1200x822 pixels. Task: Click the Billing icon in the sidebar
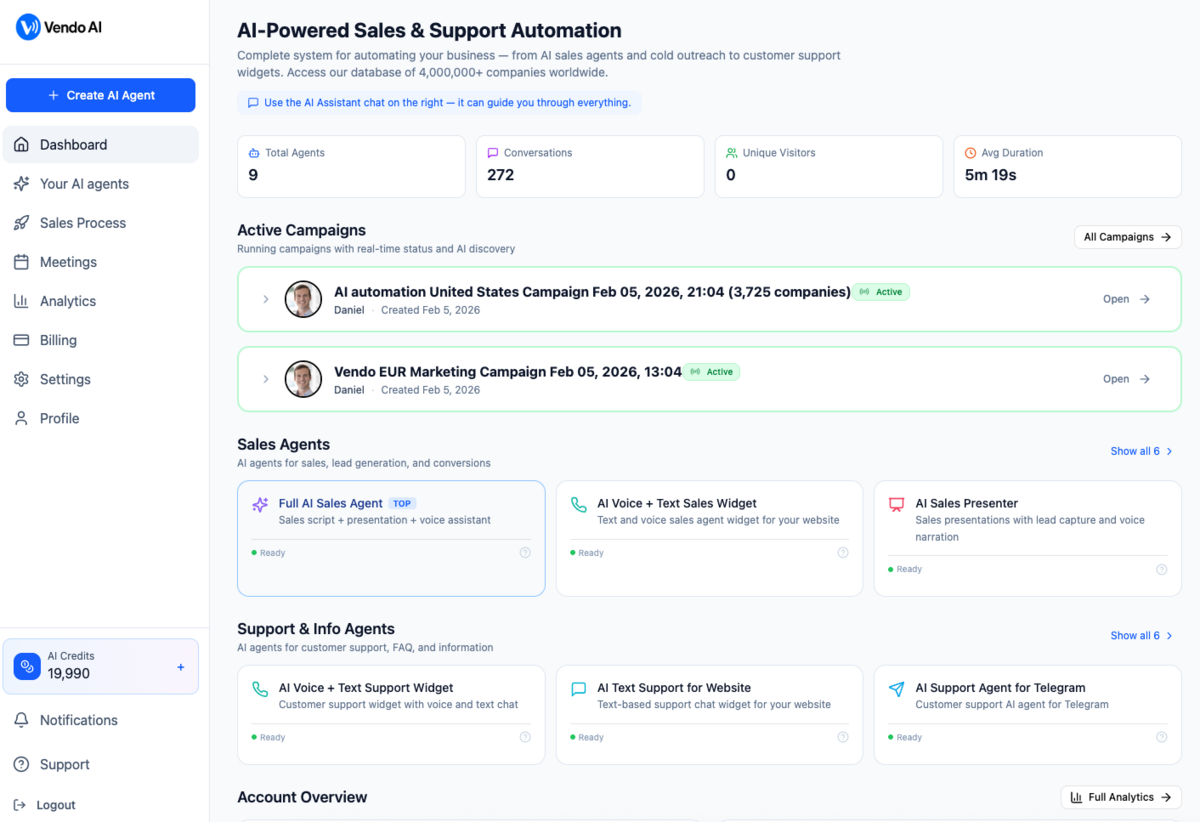click(21, 340)
